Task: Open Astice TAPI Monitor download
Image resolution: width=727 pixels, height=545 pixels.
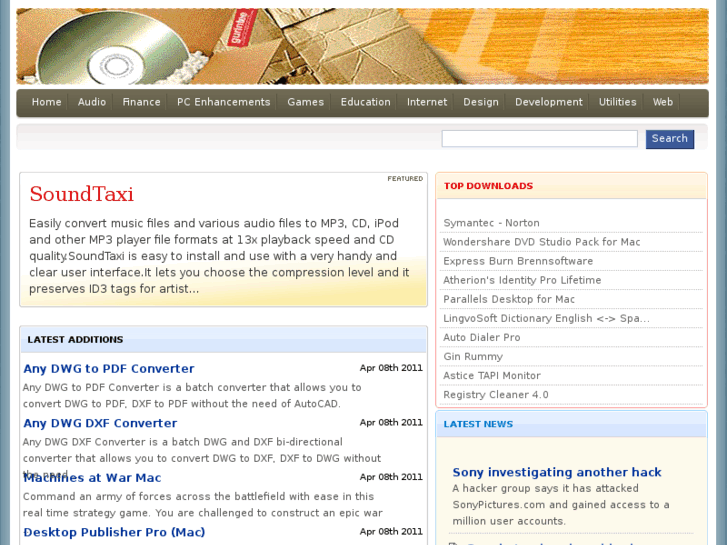Action: click(492, 376)
